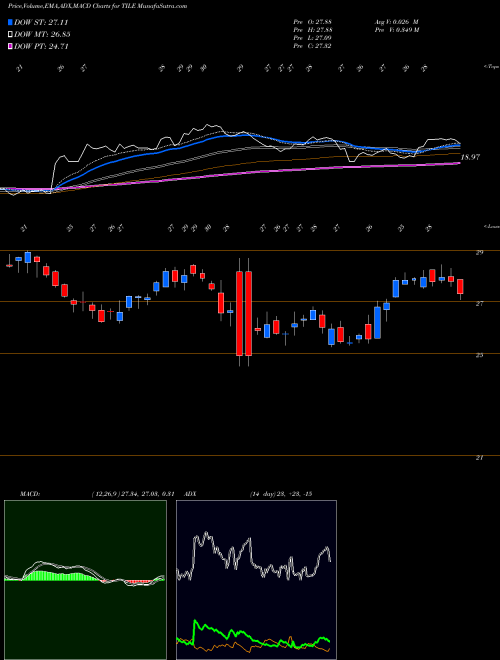Click the 'Pre O: 27.88' open value
The height and width of the screenshot is (660, 500).
(x=312, y=22)
